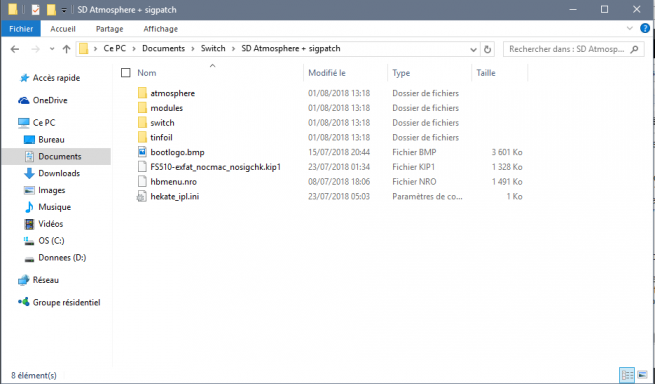
Task: Open the Fichier menu tab
Action: [21, 29]
